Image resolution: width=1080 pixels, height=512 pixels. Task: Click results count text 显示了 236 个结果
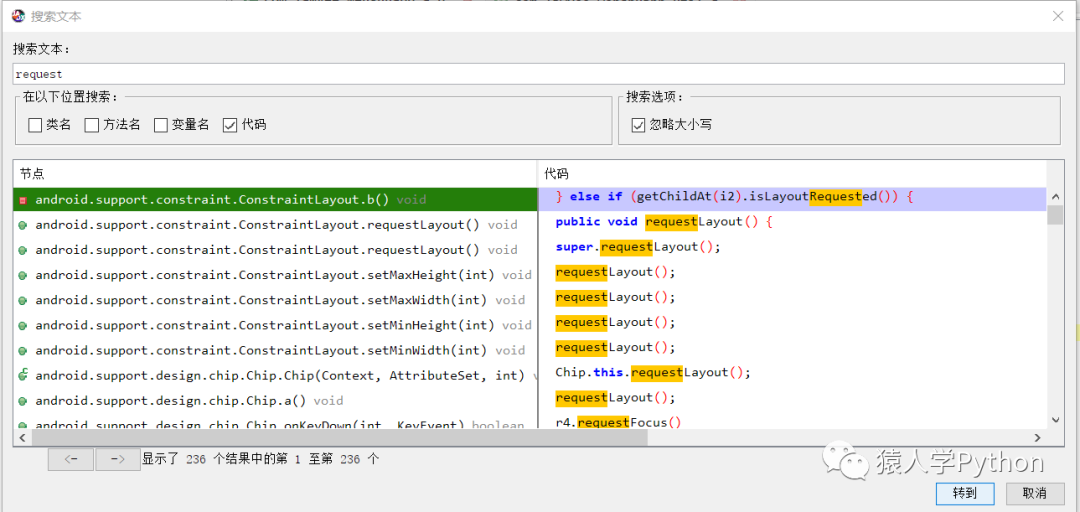click(x=260, y=459)
